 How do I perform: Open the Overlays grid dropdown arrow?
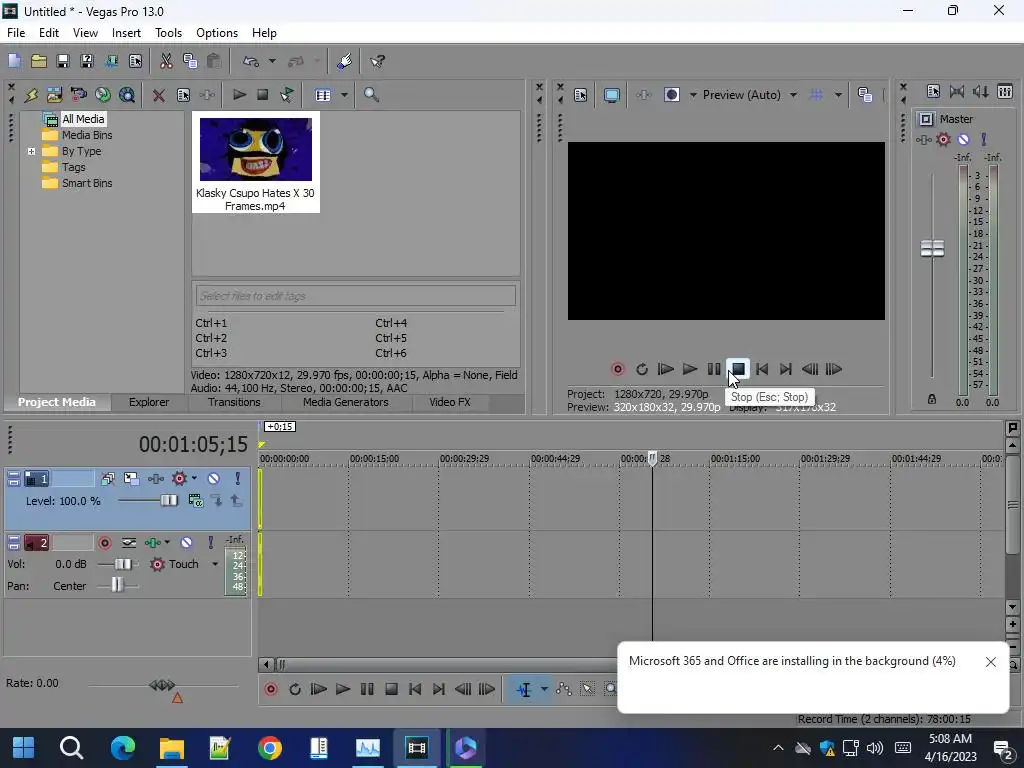pyautogui.click(x=838, y=95)
